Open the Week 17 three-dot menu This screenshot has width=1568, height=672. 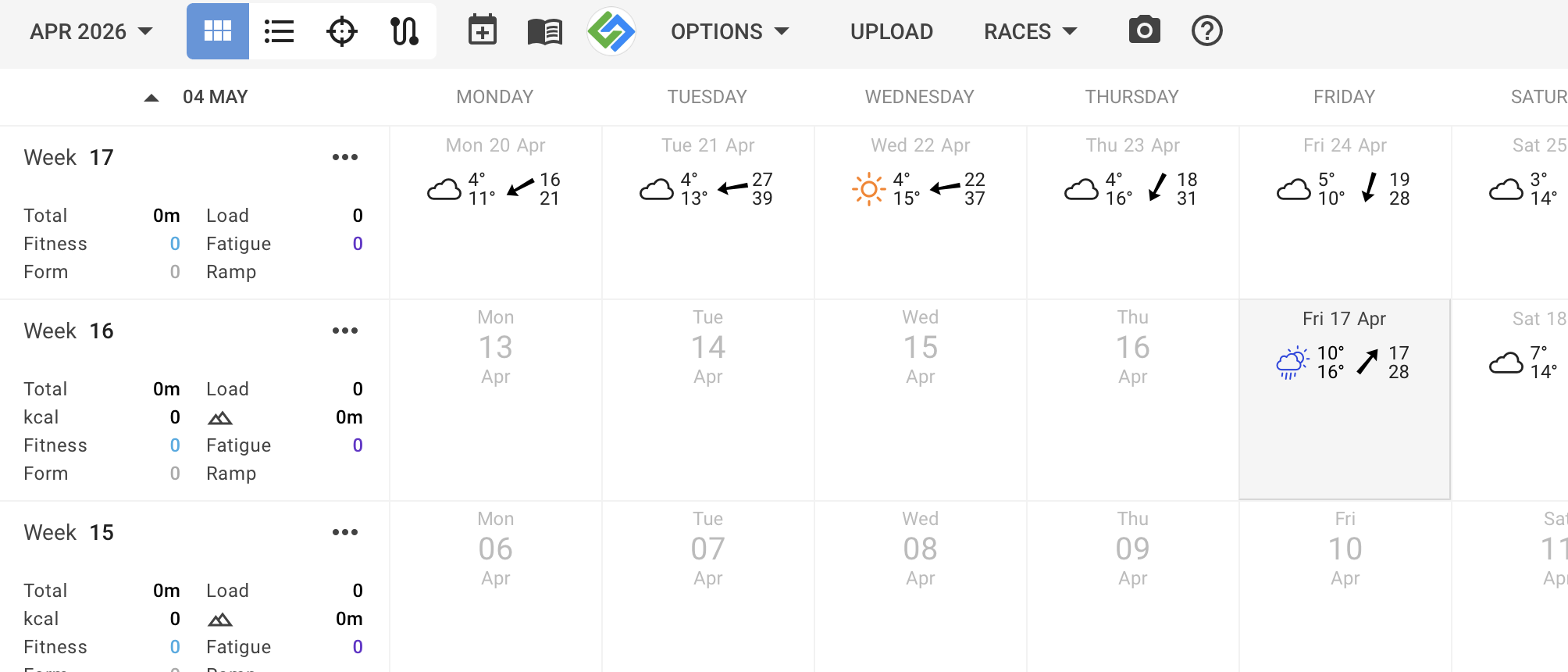(x=344, y=157)
